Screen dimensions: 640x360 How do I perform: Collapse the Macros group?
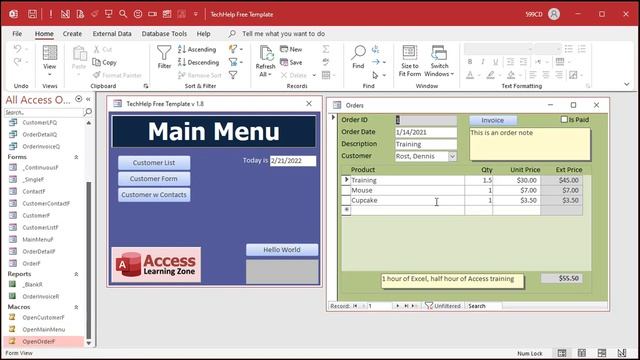pyautogui.click(x=76, y=307)
